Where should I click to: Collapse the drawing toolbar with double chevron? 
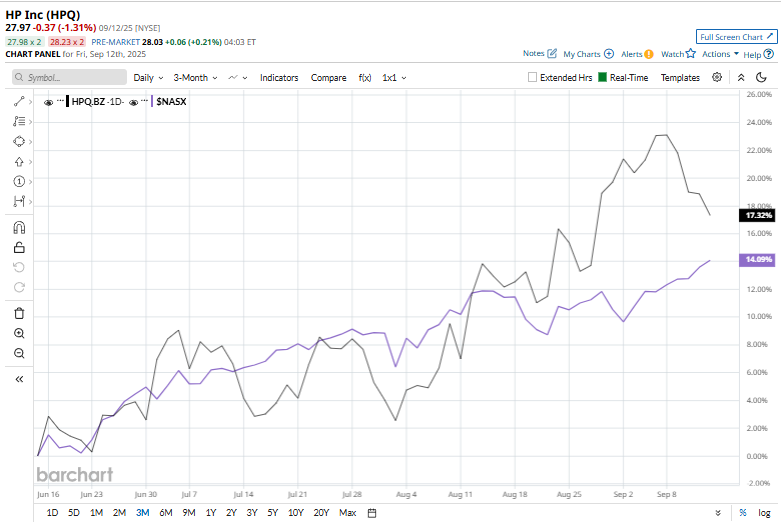click(19, 379)
